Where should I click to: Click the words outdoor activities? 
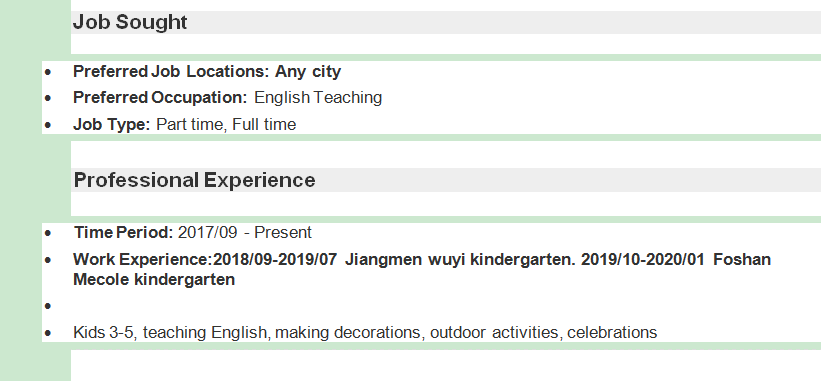[x=494, y=332]
